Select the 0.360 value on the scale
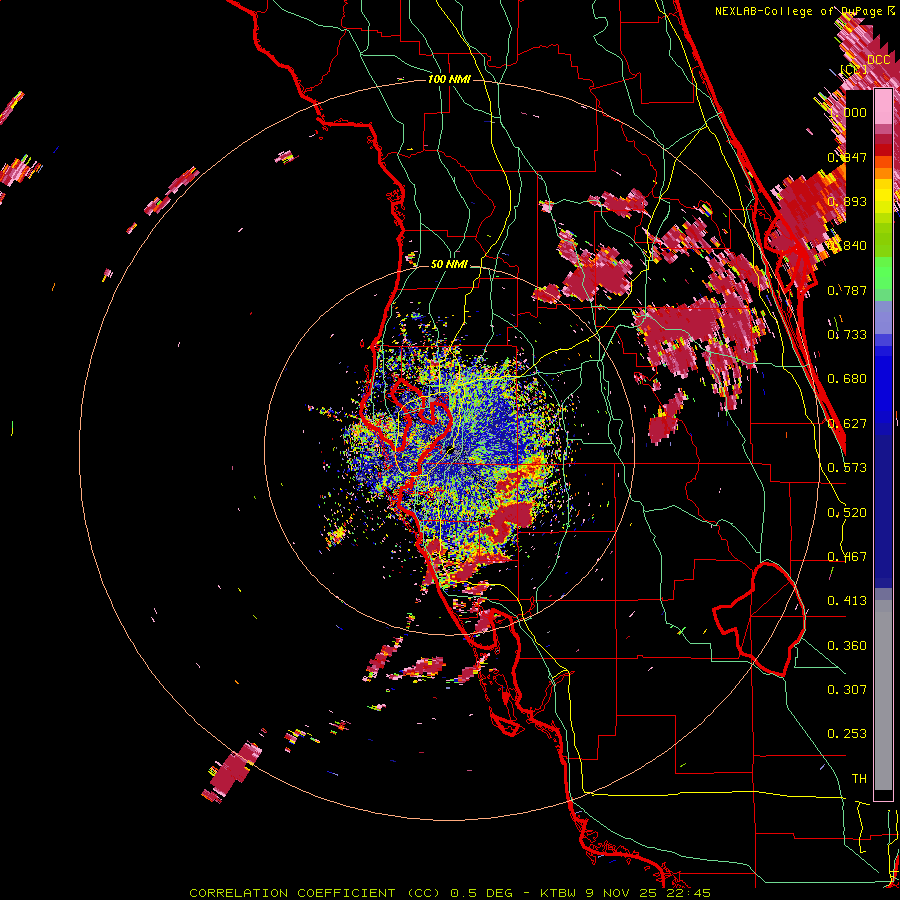Viewport: 900px width, 900px height. (x=847, y=645)
